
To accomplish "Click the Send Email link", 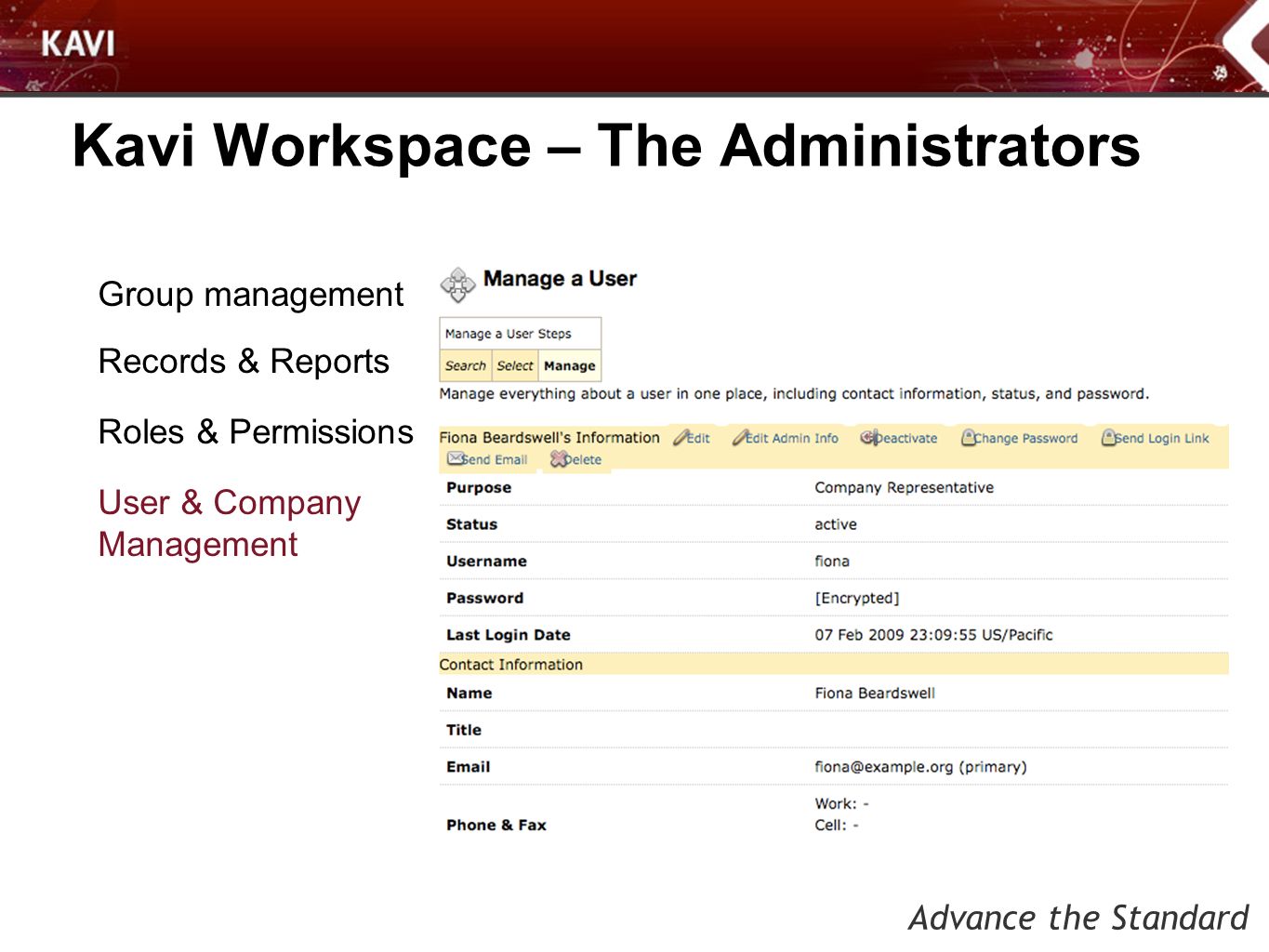I will (495, 459).
